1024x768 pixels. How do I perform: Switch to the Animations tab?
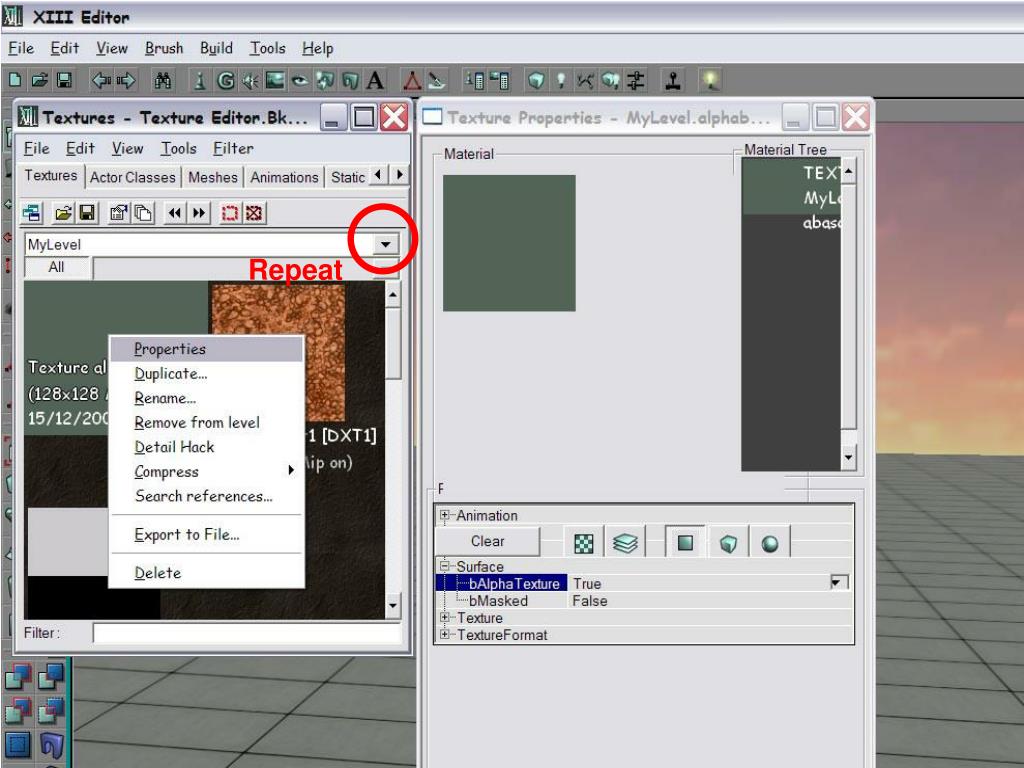(284, 177)
